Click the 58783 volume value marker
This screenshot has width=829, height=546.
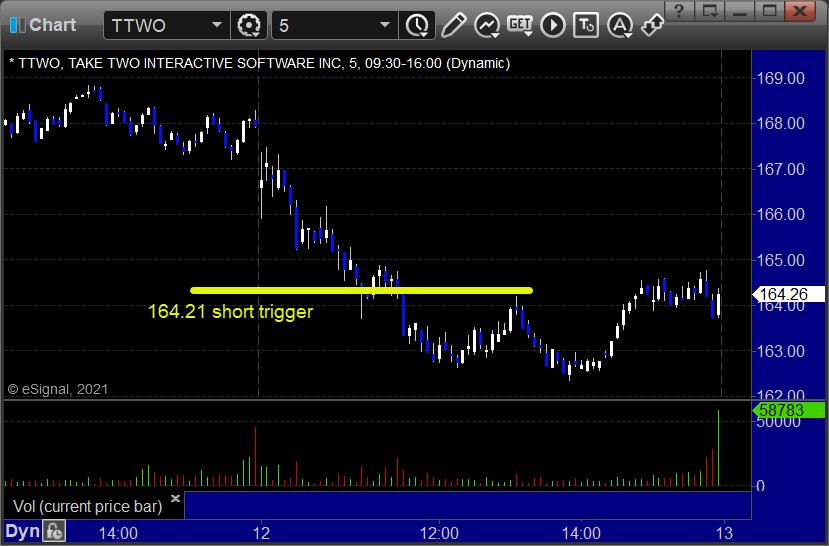[788, 410]
